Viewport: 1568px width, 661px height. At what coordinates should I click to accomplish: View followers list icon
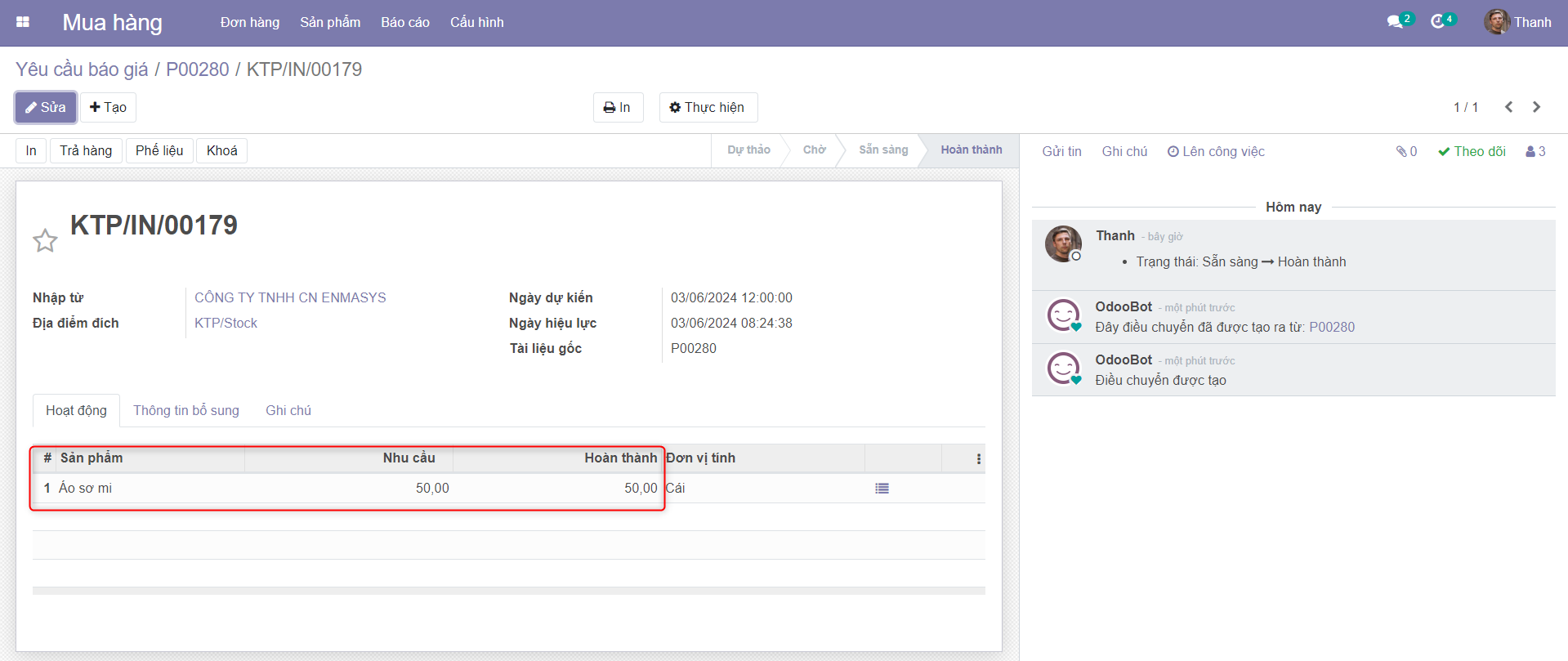tap(1535, 151)
